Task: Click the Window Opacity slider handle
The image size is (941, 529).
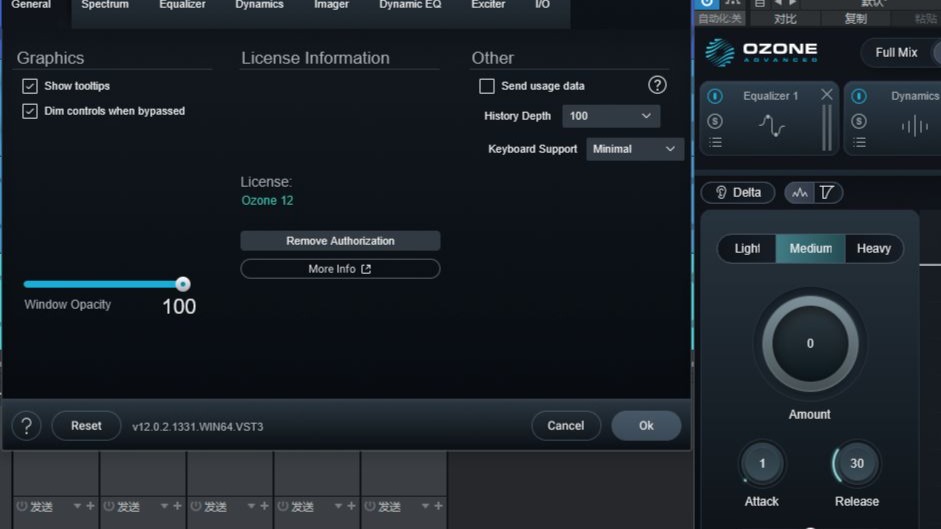Action: pos(183,284)
